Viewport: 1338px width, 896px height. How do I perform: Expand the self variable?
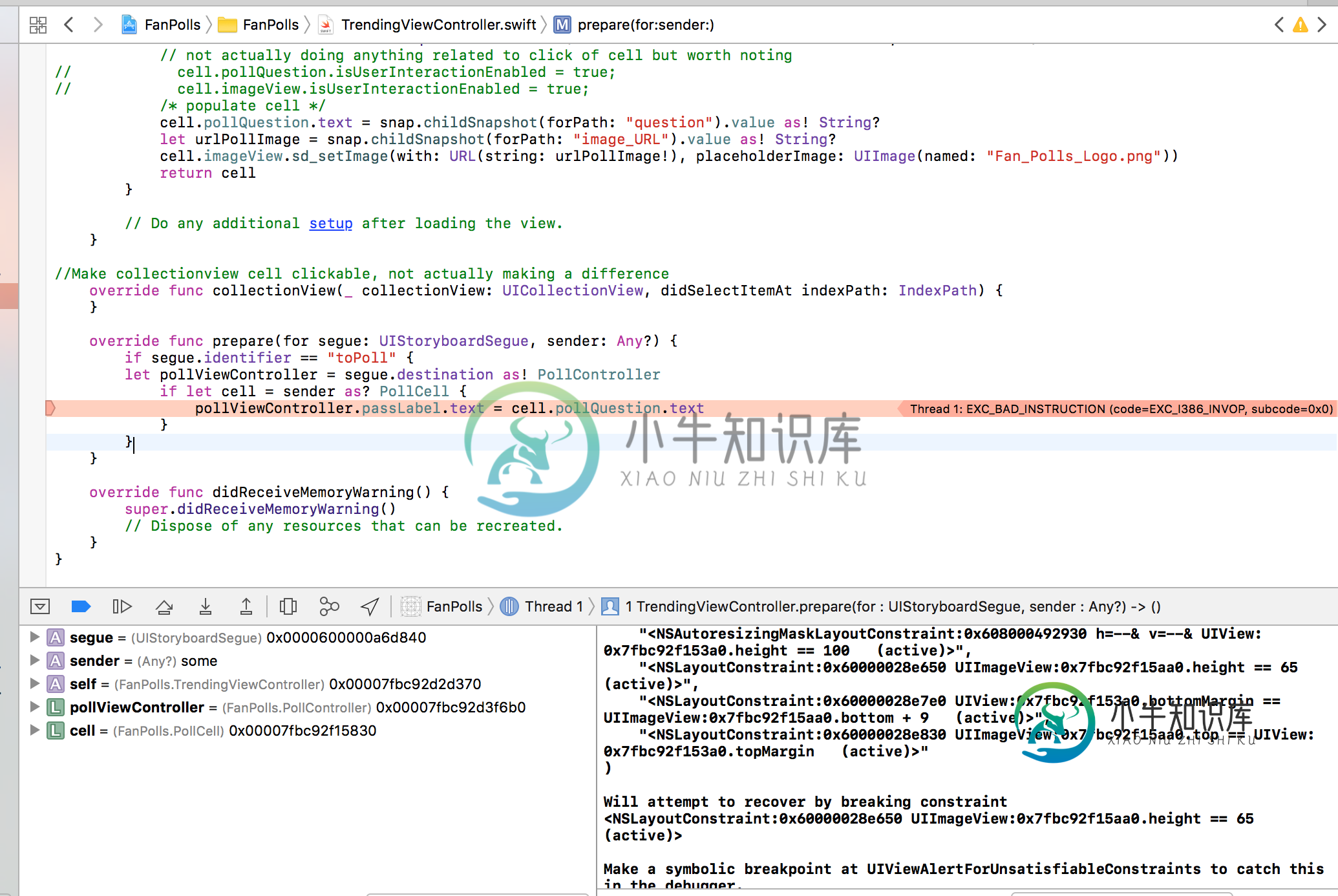tap(34, 684)
